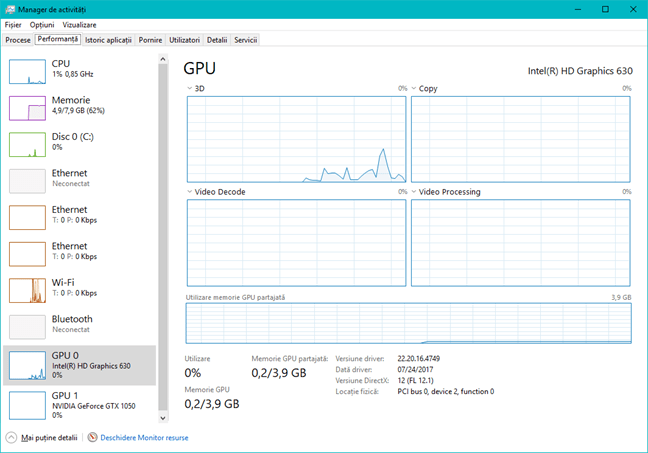This screenshot has width=648, height=453.
Task: Switch to the Utilizatori tab
Action: tap(184, 40)
